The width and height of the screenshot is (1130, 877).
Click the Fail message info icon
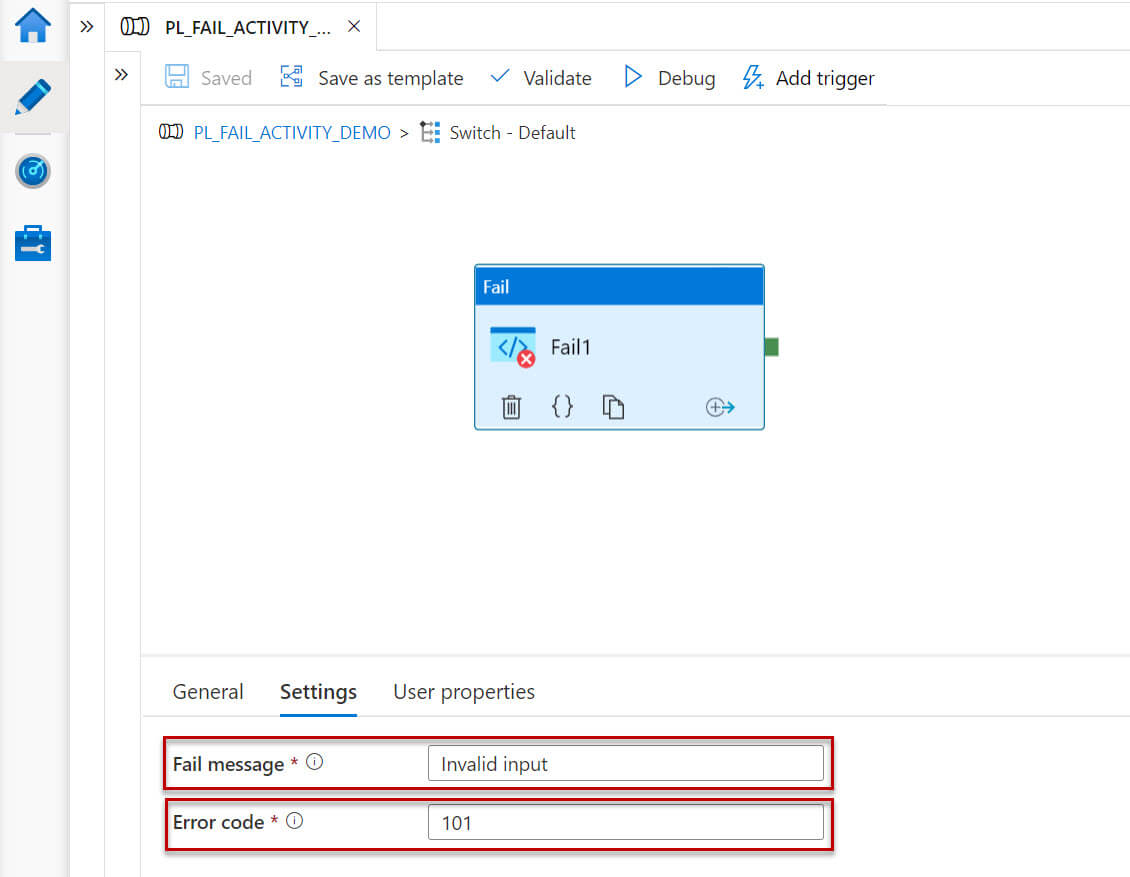coord(315,762)
